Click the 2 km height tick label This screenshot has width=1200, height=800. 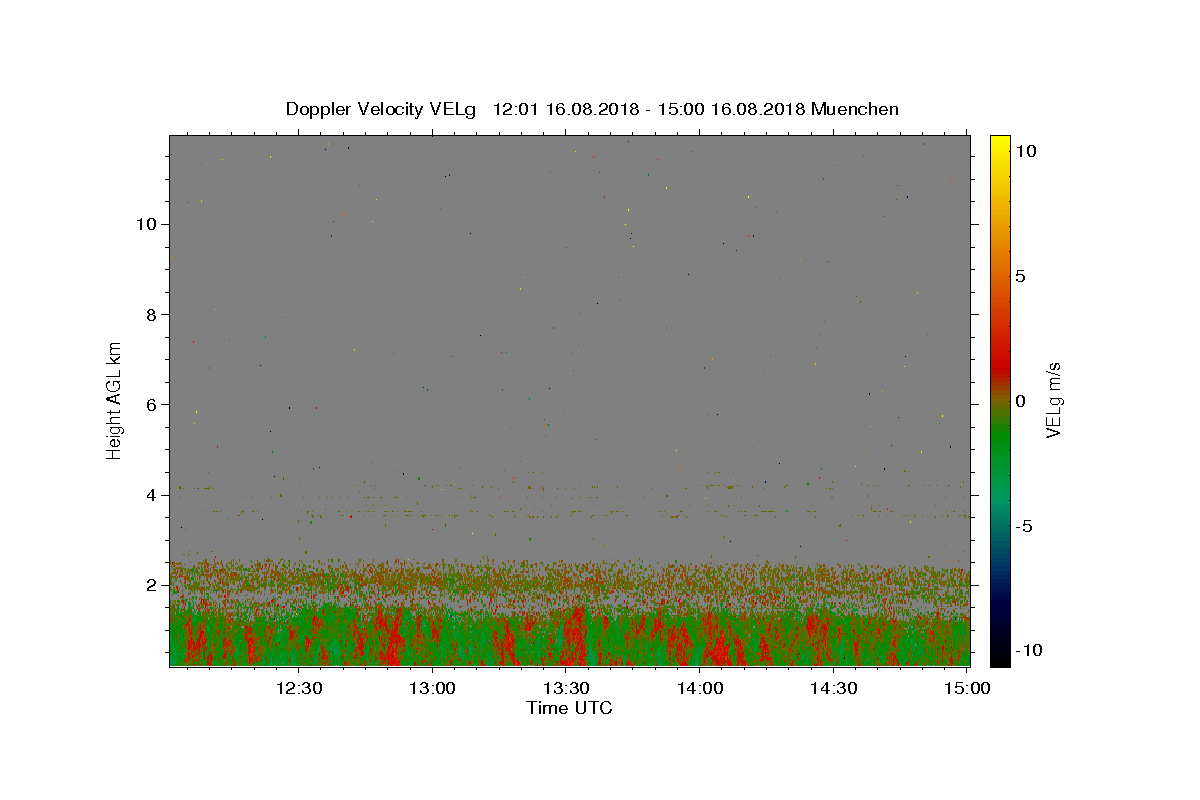pyautogui.click(x=152, y=585)
